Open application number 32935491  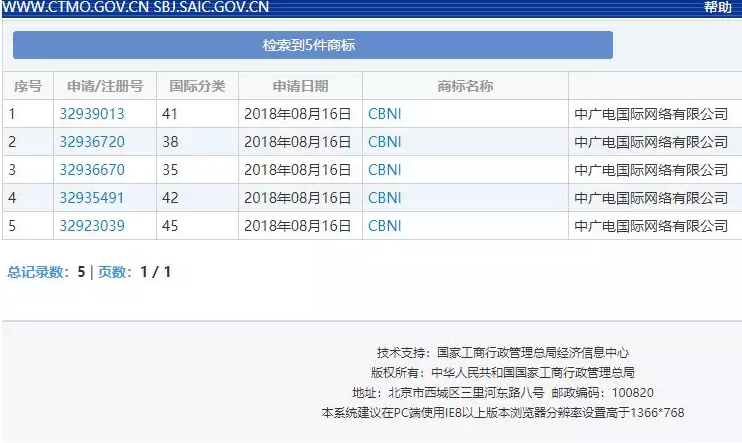point(92,198)
